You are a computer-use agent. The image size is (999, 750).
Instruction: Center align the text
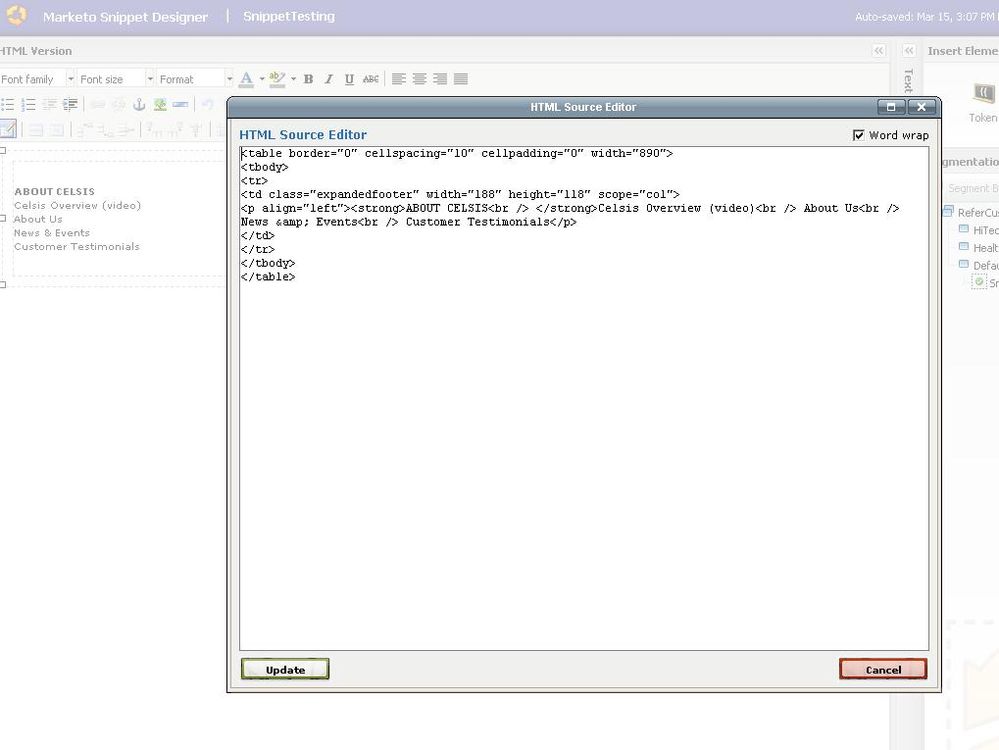(x=419, y=79)
